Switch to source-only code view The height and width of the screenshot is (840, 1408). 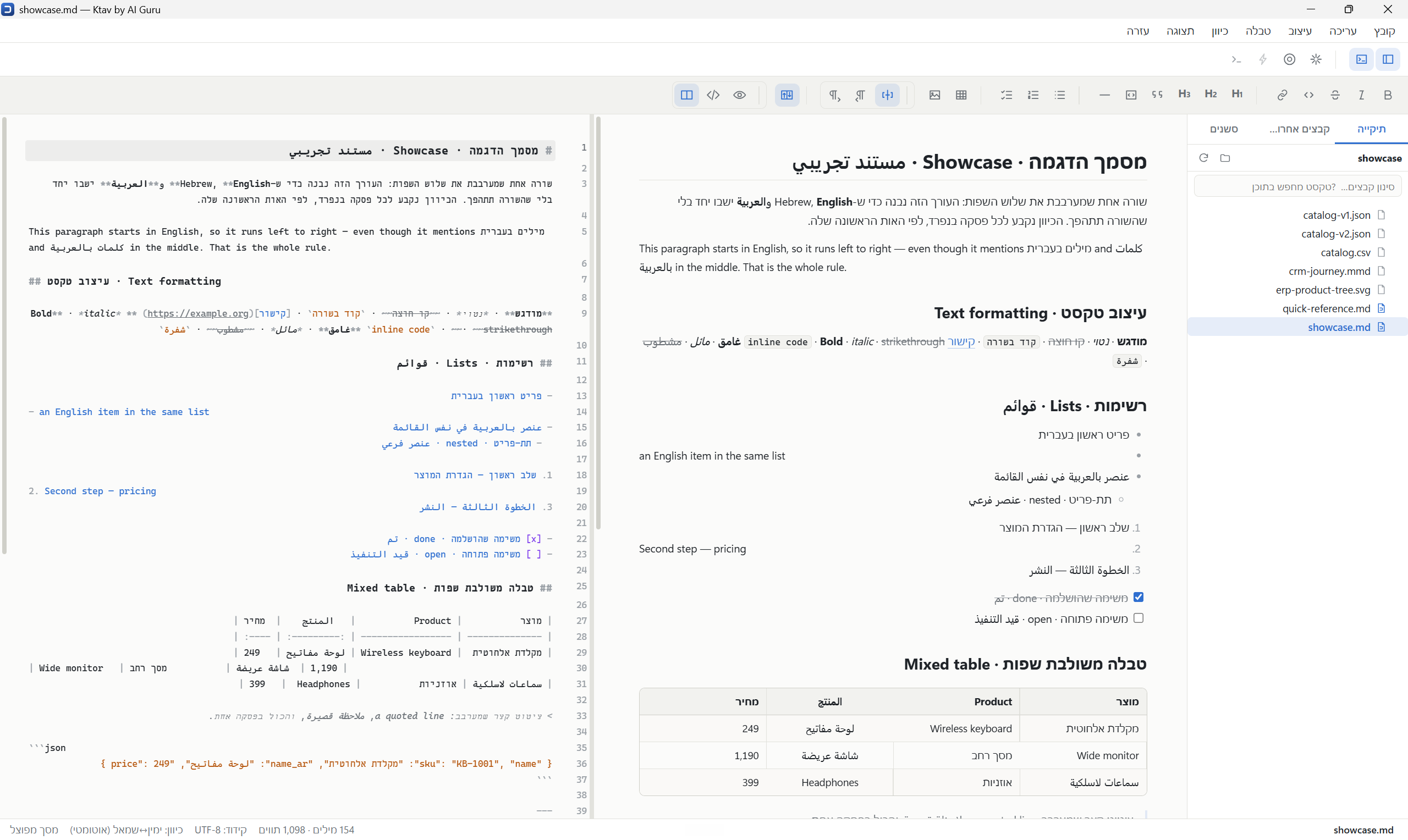[713, 95]
